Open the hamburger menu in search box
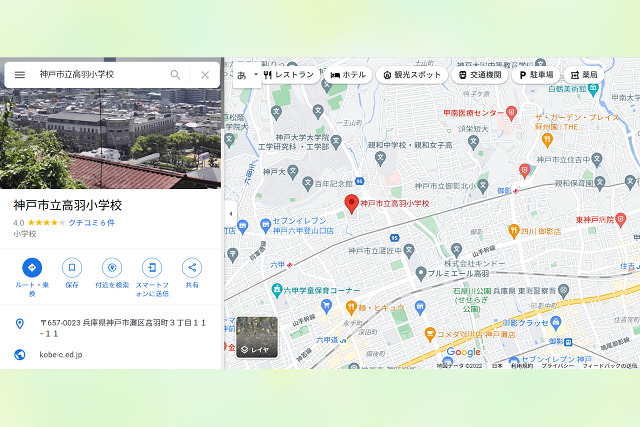This screenshot has height=427, width=640. click(x=20, y=75)
